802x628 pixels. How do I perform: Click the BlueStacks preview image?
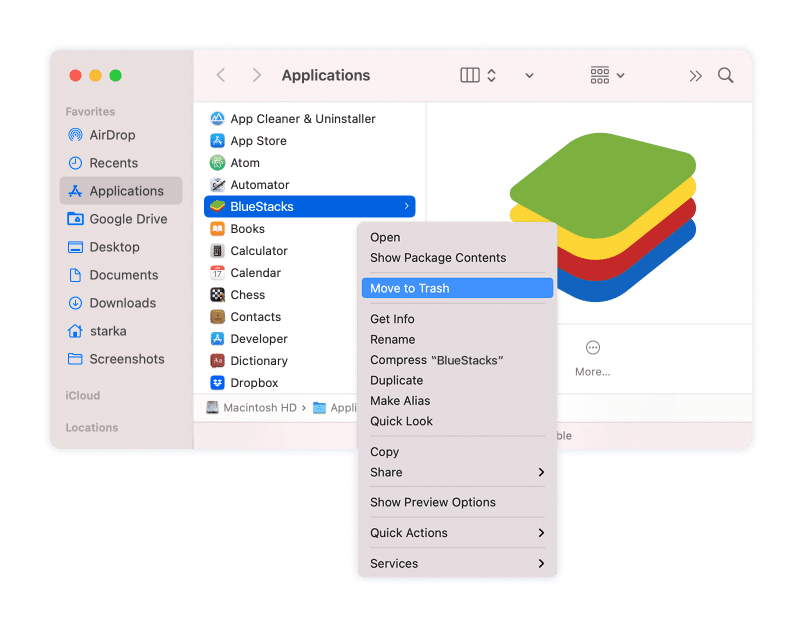602,215
